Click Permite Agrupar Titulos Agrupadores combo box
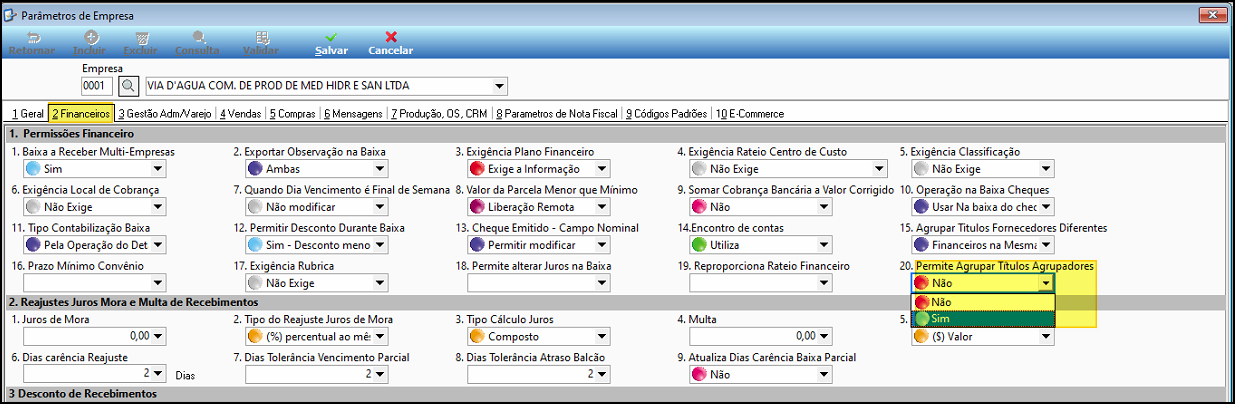The image size is (1235, 404). click(x=982, y=284)
